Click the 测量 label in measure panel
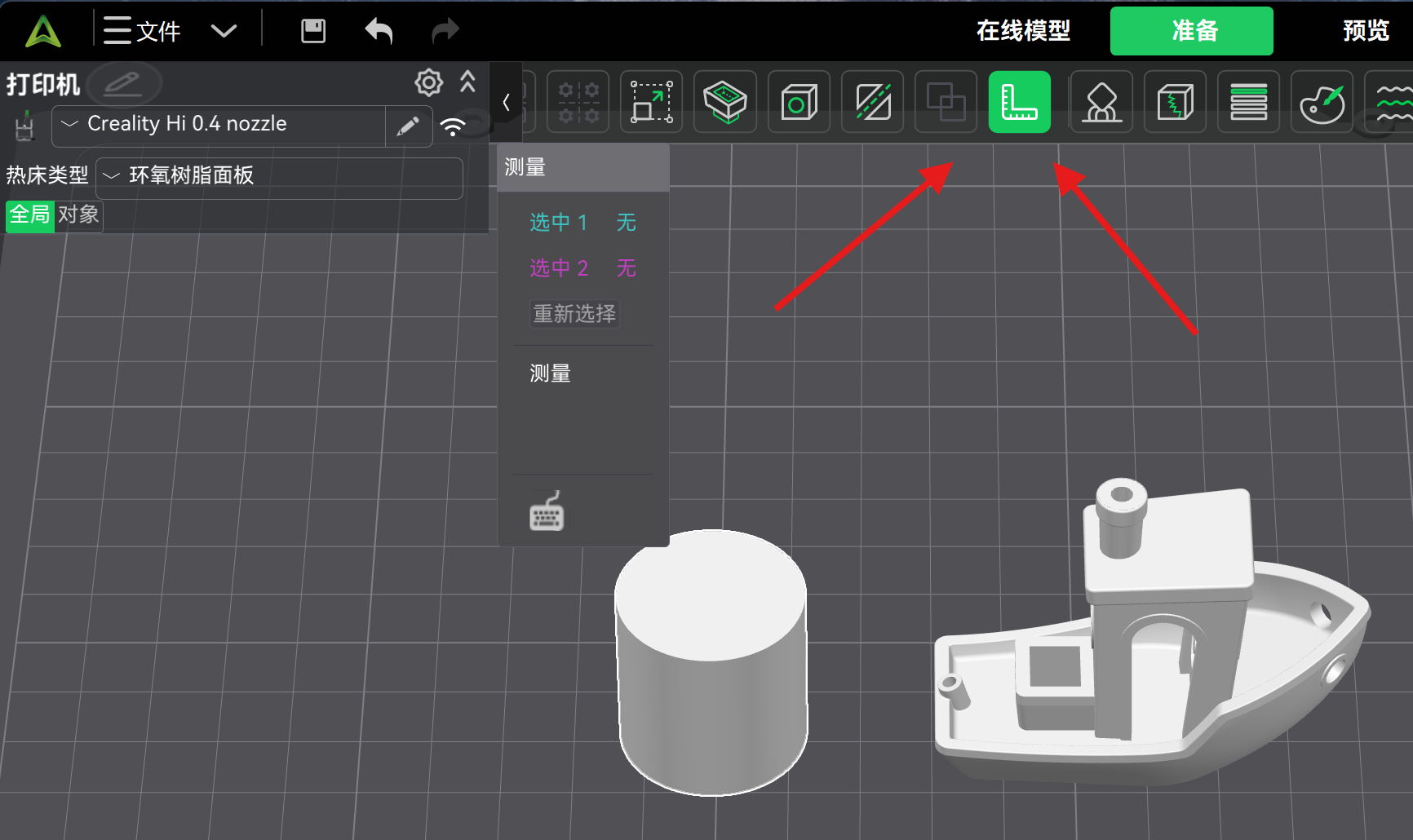This screenshot has width=1413, height=840. click(550, 374)
